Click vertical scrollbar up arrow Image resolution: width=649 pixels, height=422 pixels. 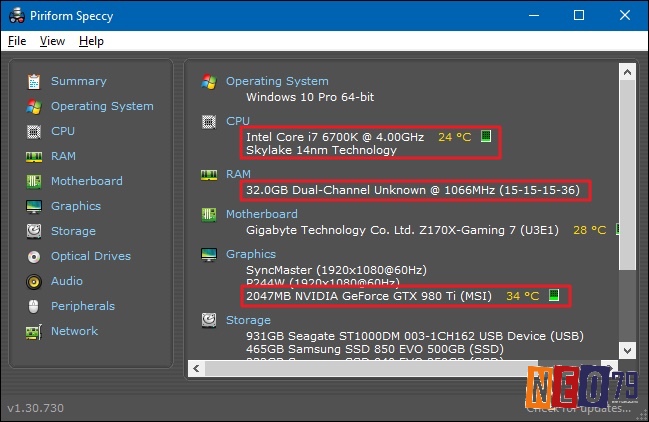627,72
